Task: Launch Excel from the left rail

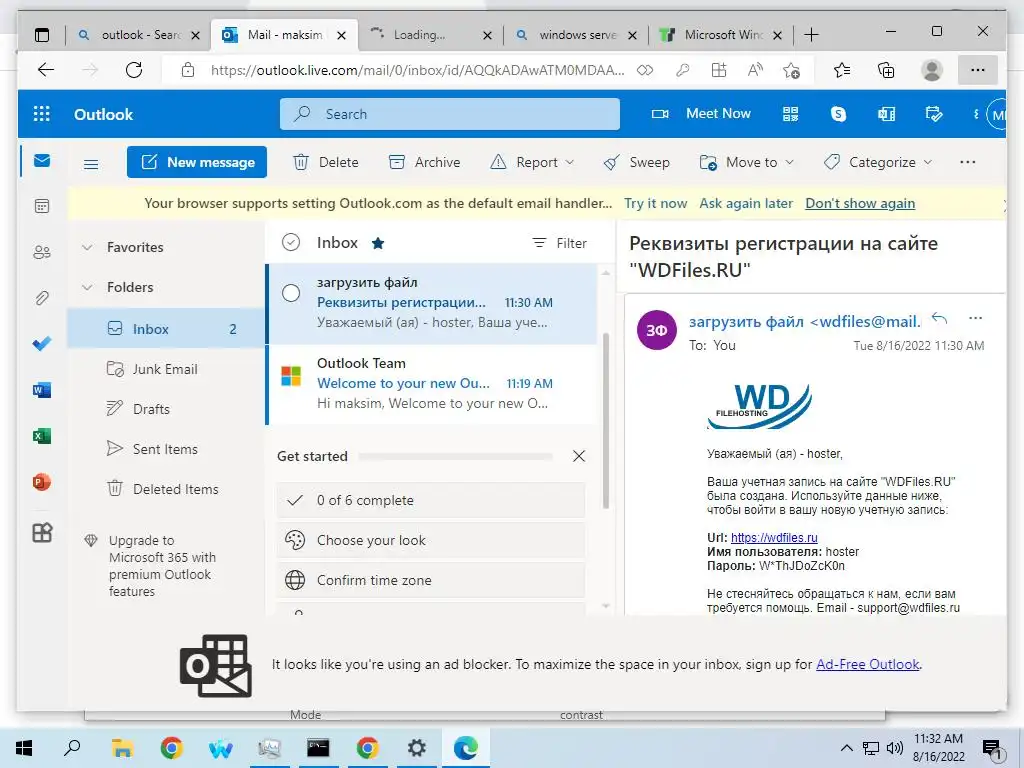Action: (42, 436)
